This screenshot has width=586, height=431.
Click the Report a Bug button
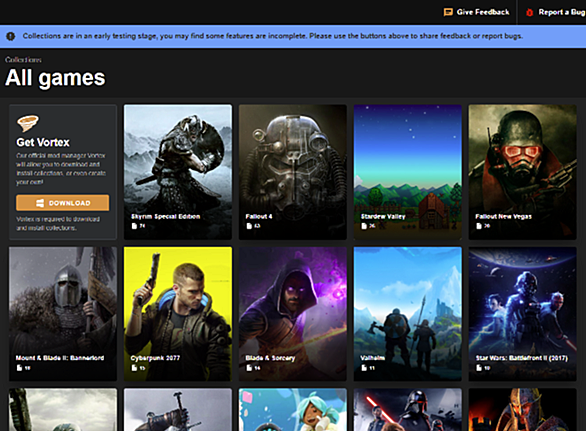[x=555, y=12]
